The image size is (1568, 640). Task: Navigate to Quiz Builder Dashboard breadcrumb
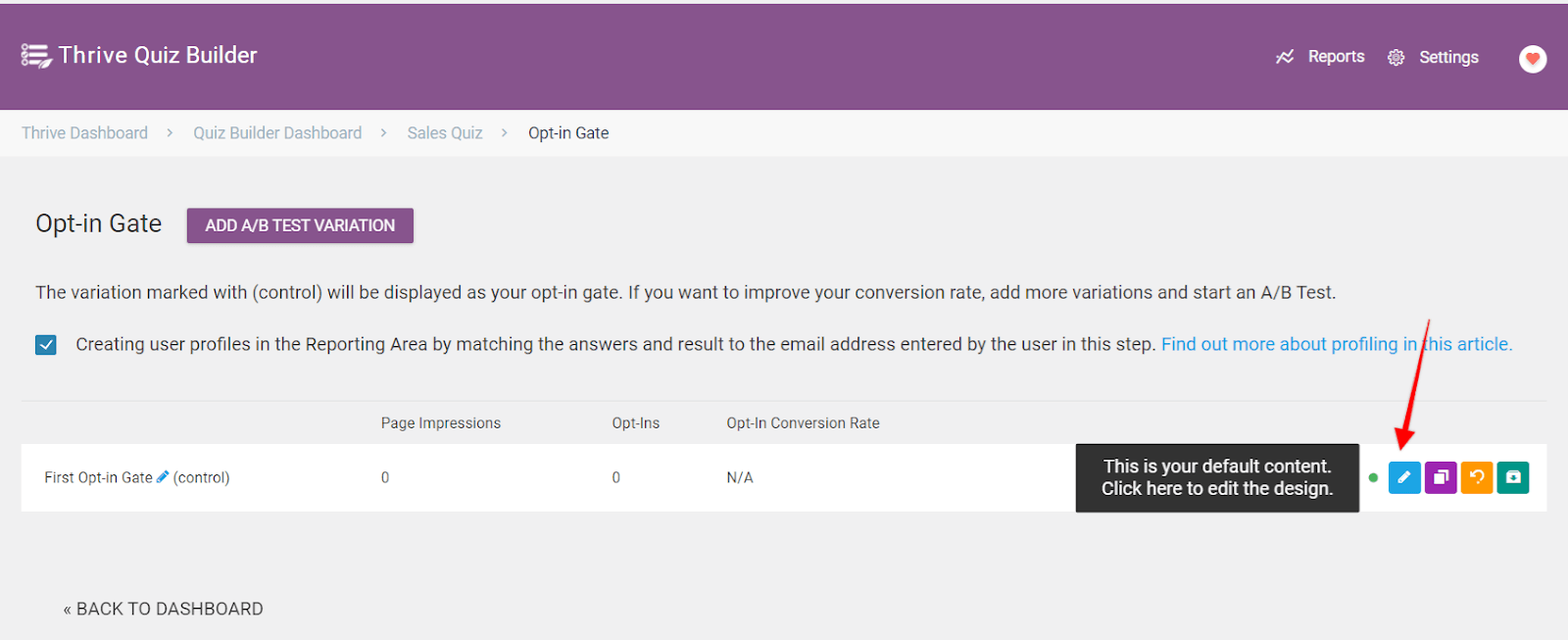point(277,133)
